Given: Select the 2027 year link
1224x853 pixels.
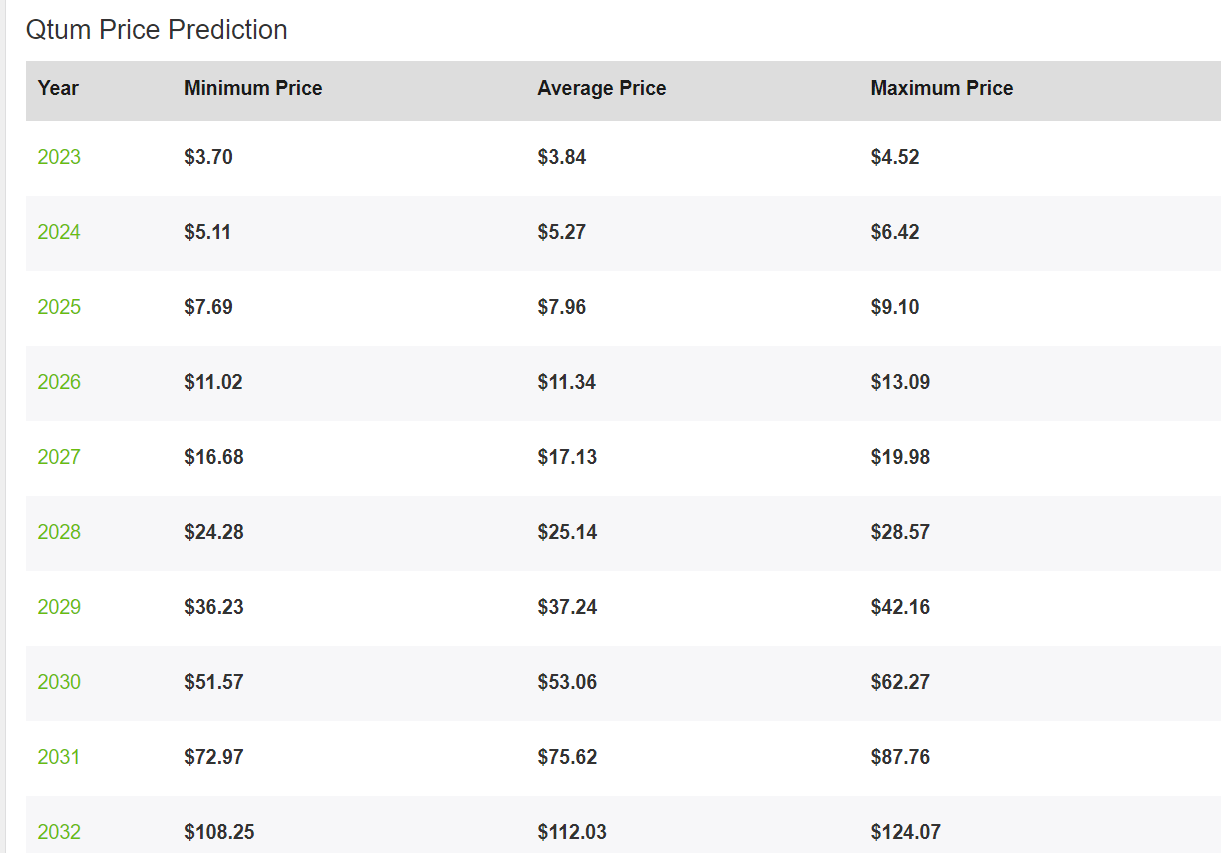Looking at the screenshot, I should 59,457.
